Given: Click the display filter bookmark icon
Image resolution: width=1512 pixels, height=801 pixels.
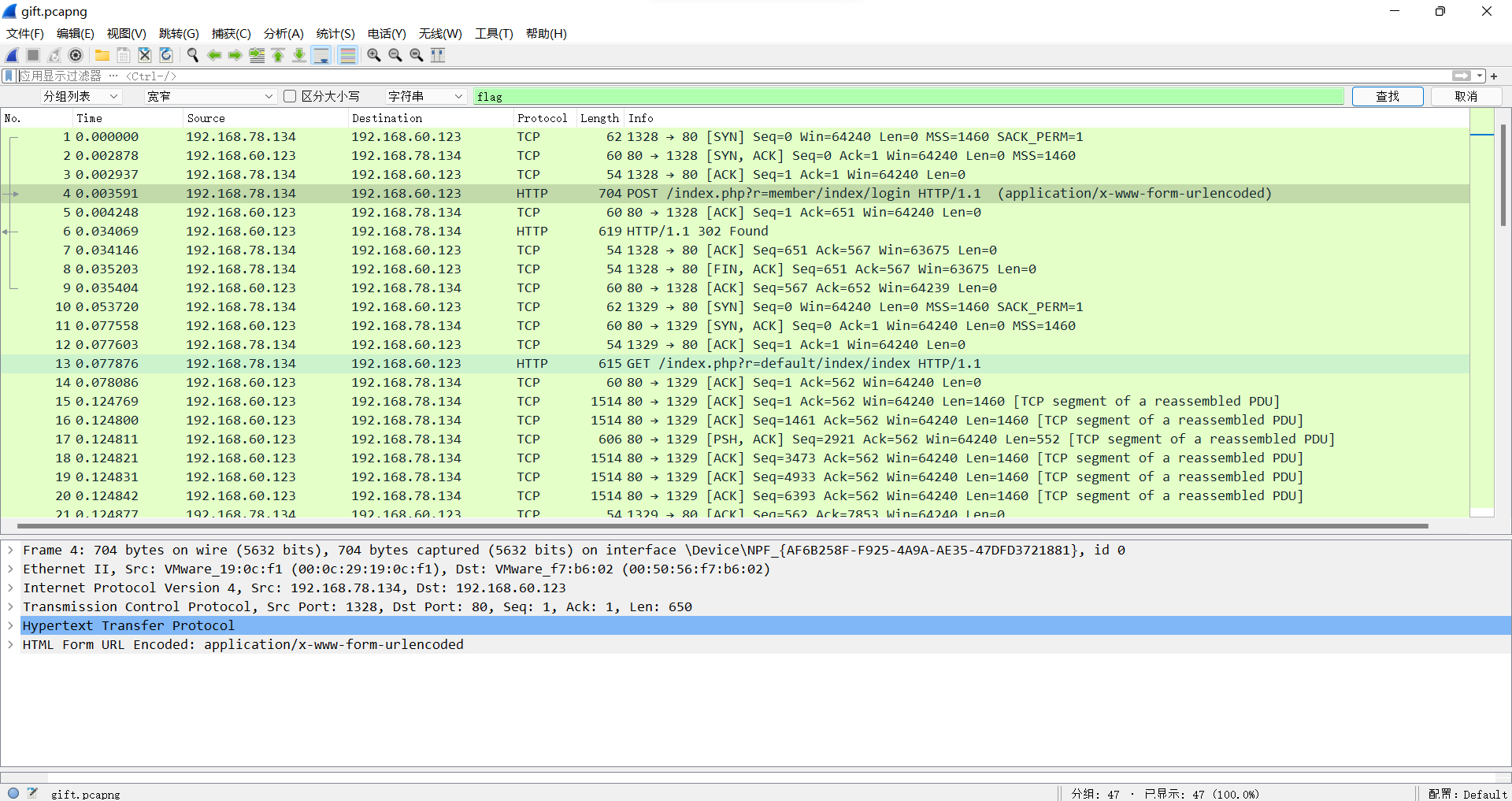Looking at the screenshot, I should click(x=9, y=76).
